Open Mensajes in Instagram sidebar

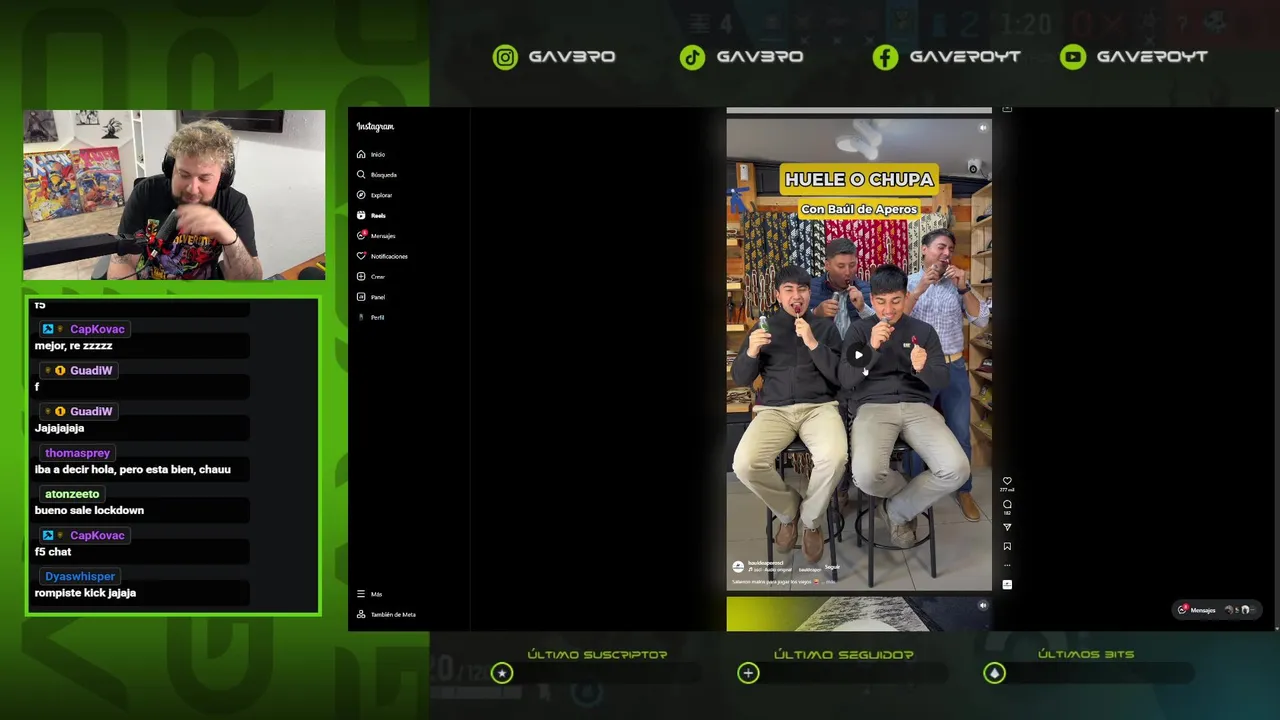click(376, 236)
